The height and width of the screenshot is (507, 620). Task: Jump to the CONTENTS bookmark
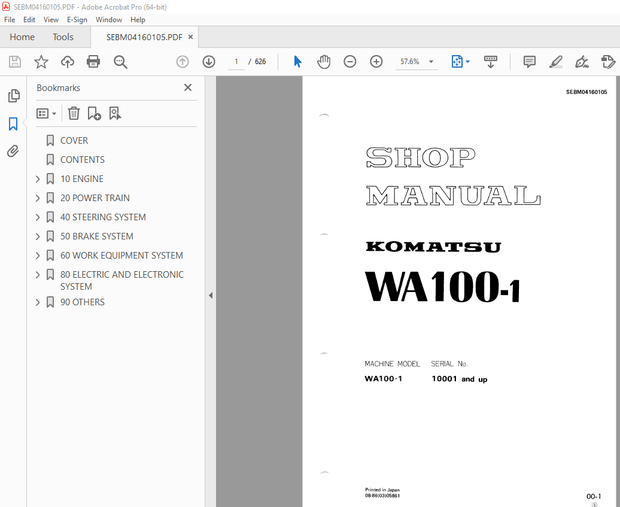point(82,160)
